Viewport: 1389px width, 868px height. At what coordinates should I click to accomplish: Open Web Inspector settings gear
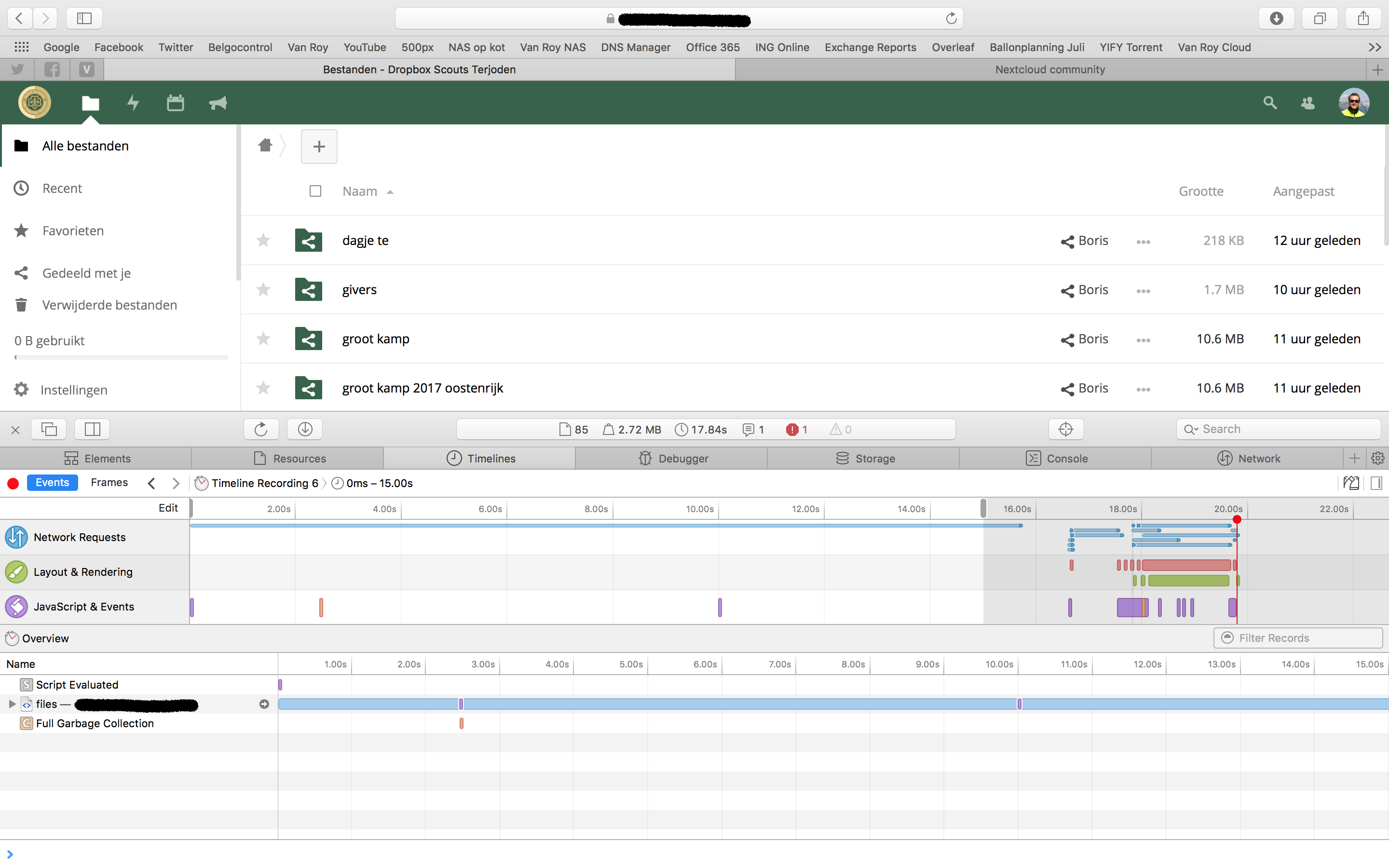1377,458
